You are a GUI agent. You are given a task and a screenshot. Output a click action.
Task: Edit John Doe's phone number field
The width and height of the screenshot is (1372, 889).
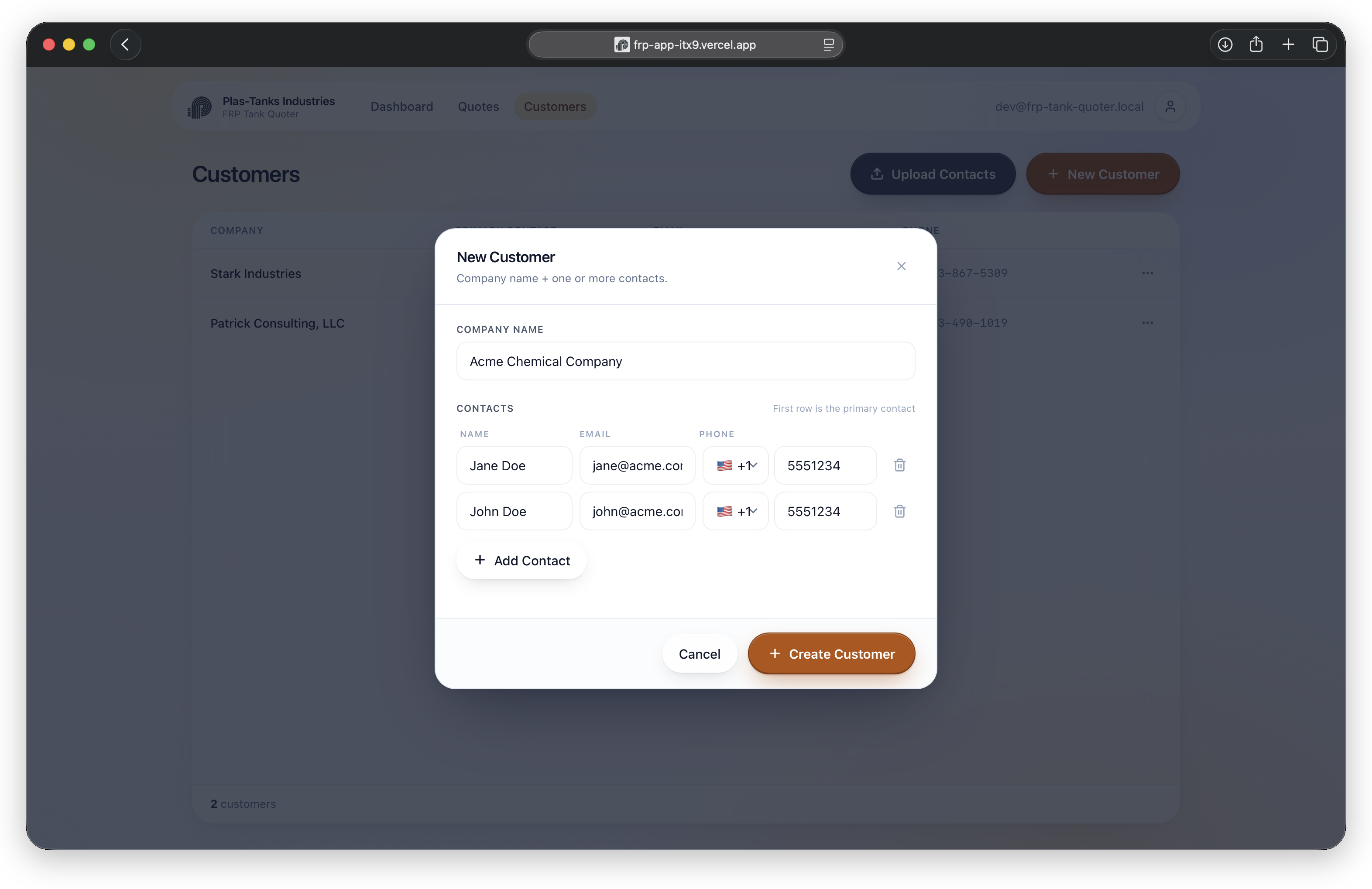826,511
